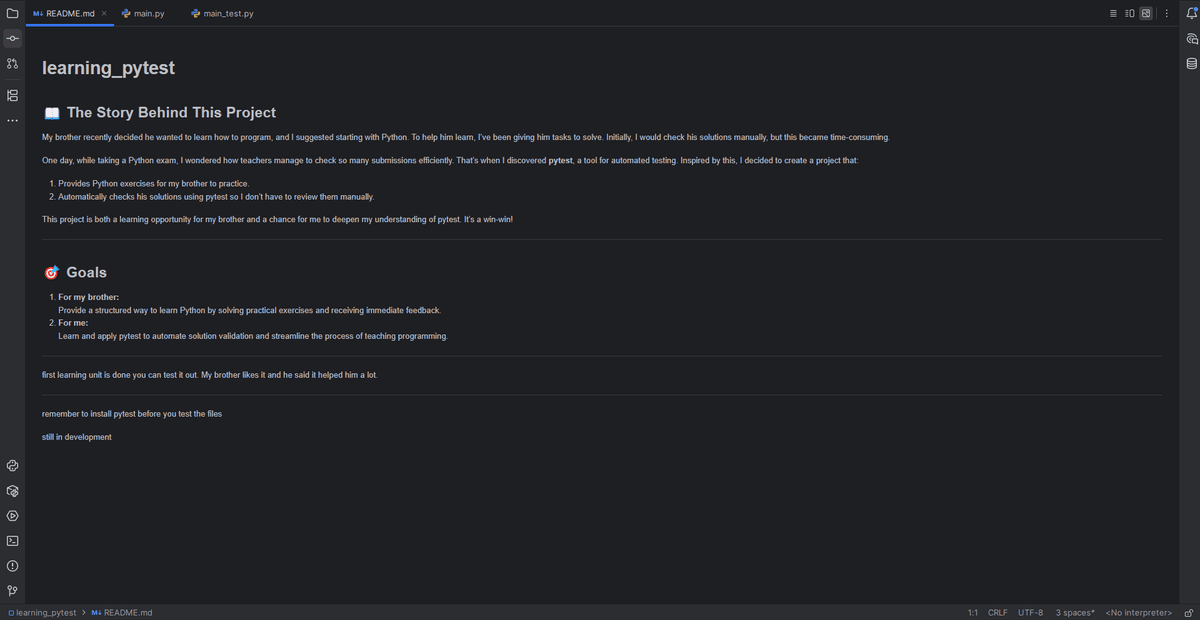The height and width of the screenshot is (620, 1200).
Task: Open the Git version control window
Action: (12, 591)
